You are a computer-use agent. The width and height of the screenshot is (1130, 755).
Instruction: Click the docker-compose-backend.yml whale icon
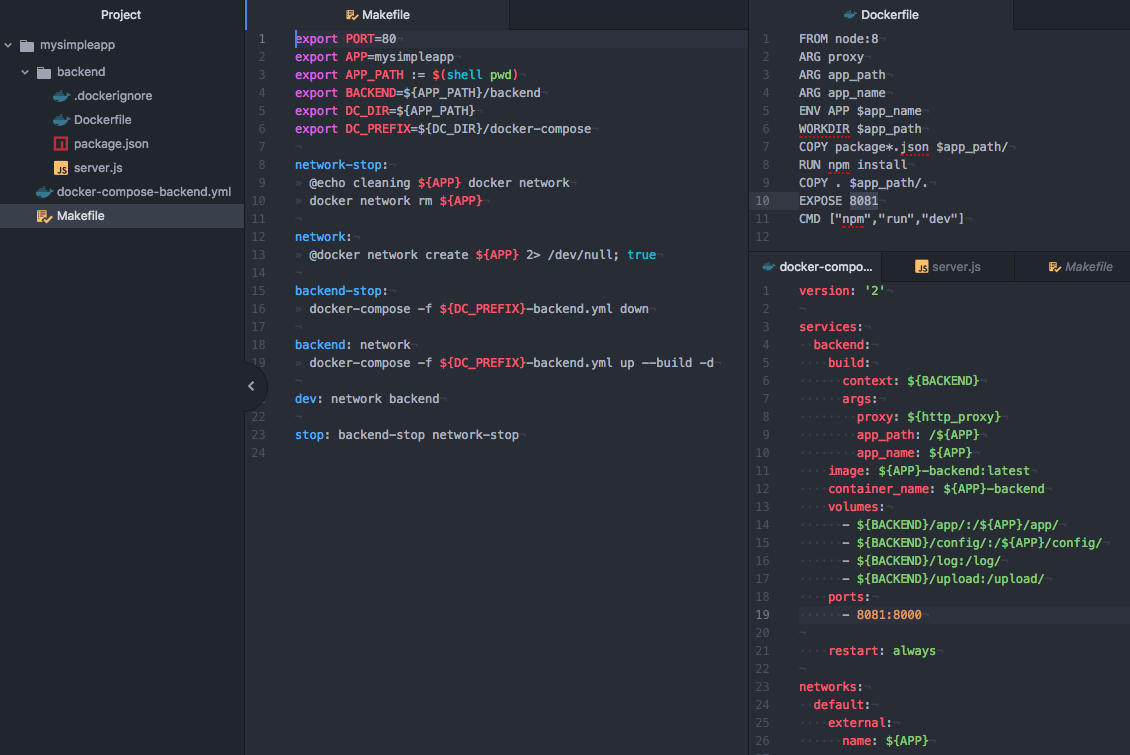pos(45,192)
